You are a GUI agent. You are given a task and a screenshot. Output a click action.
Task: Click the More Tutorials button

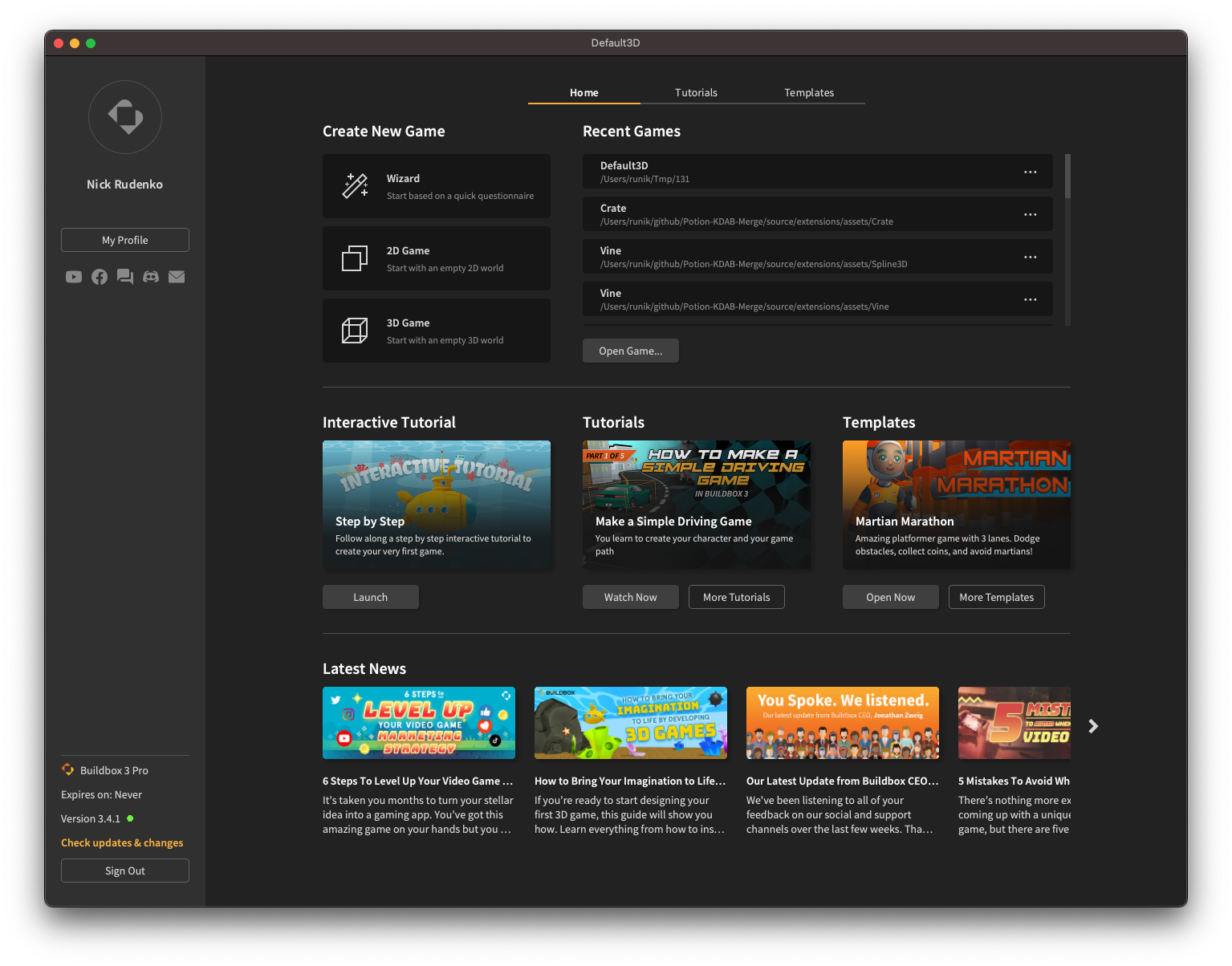tap(737, 597)
